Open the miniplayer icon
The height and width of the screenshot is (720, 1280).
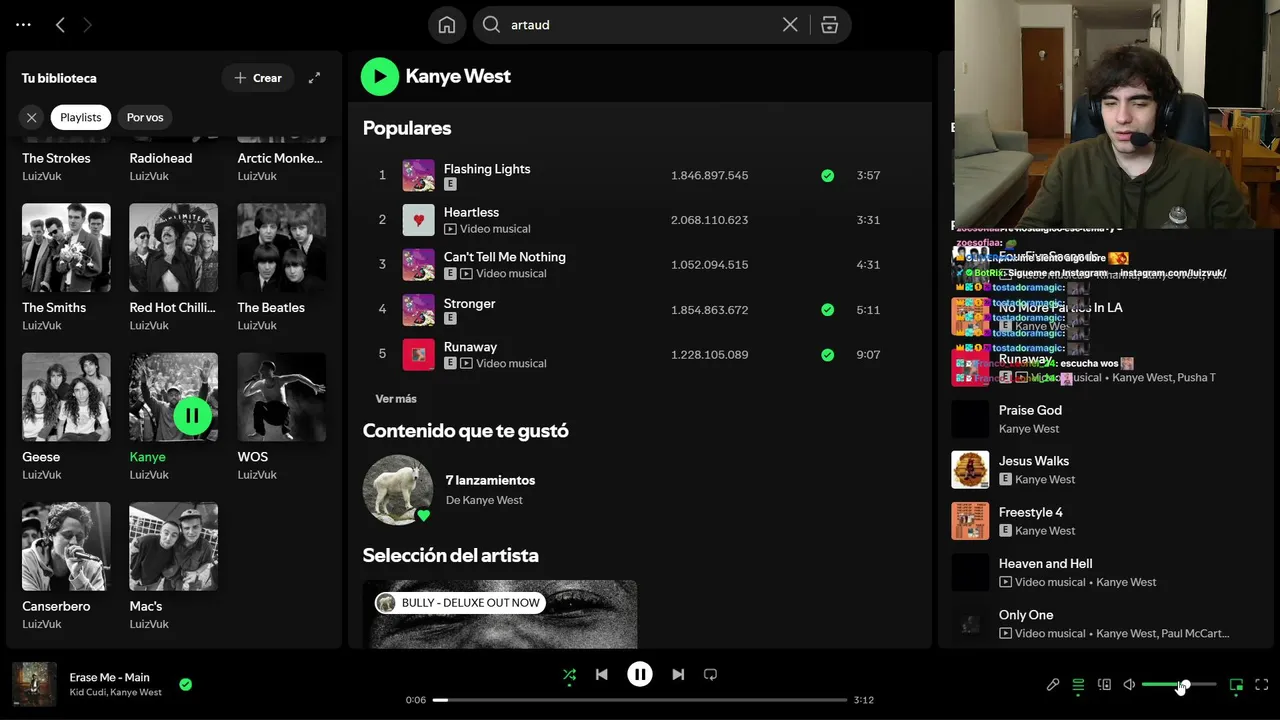coord(1236,685)
